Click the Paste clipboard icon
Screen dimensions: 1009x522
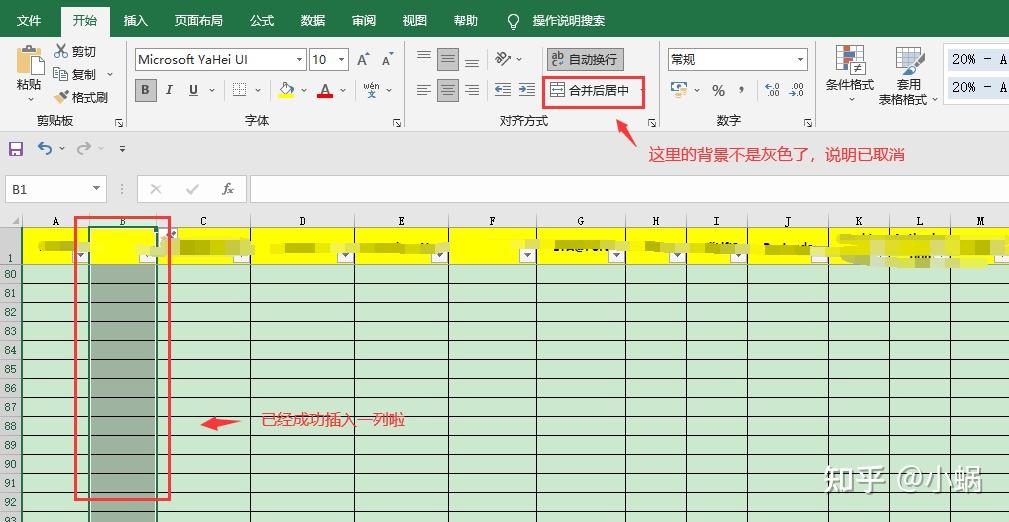30,61
